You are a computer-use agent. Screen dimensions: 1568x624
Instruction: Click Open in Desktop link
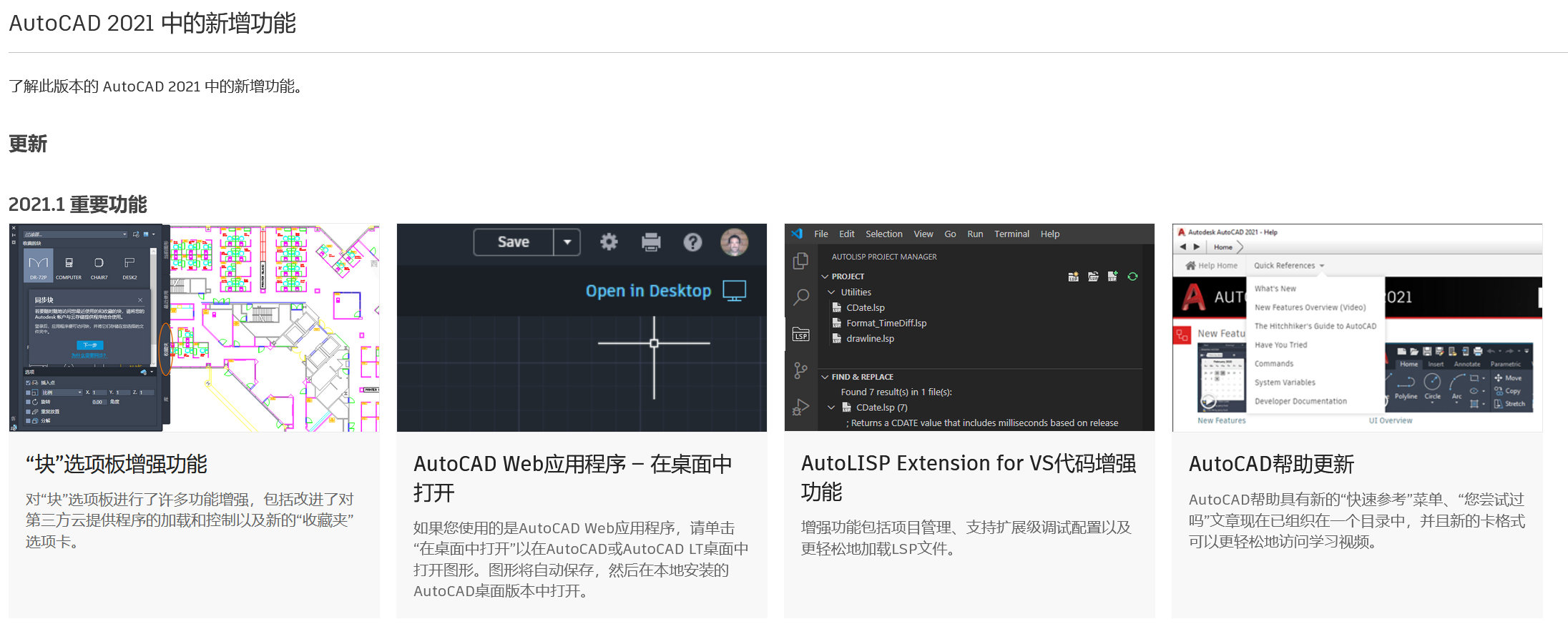[x=648, y=291]
